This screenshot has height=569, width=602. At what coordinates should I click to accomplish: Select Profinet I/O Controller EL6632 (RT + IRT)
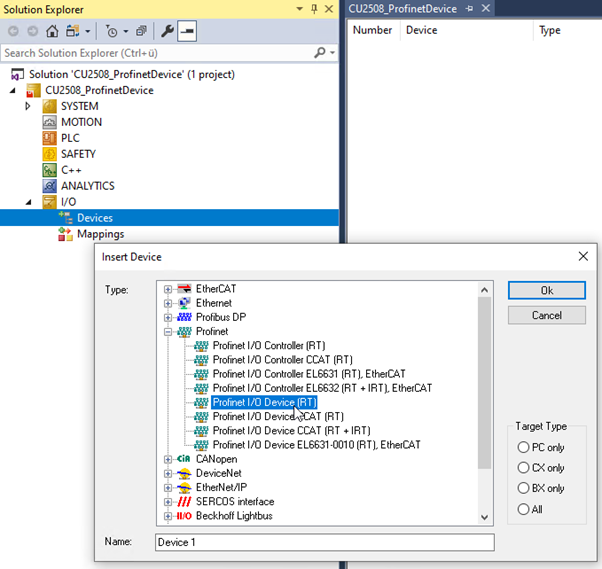322,388
